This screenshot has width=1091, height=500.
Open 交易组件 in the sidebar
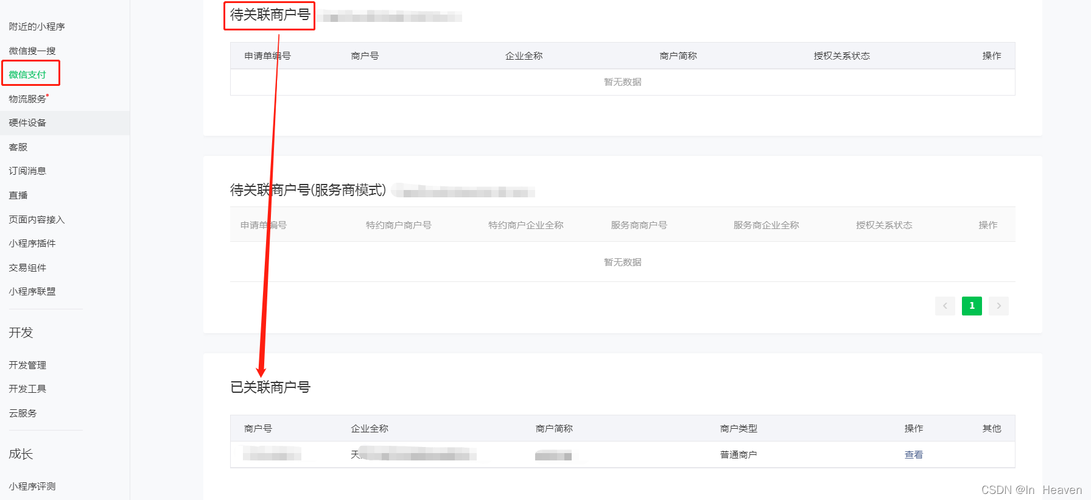pyautogui.click(x=27, y=268)
